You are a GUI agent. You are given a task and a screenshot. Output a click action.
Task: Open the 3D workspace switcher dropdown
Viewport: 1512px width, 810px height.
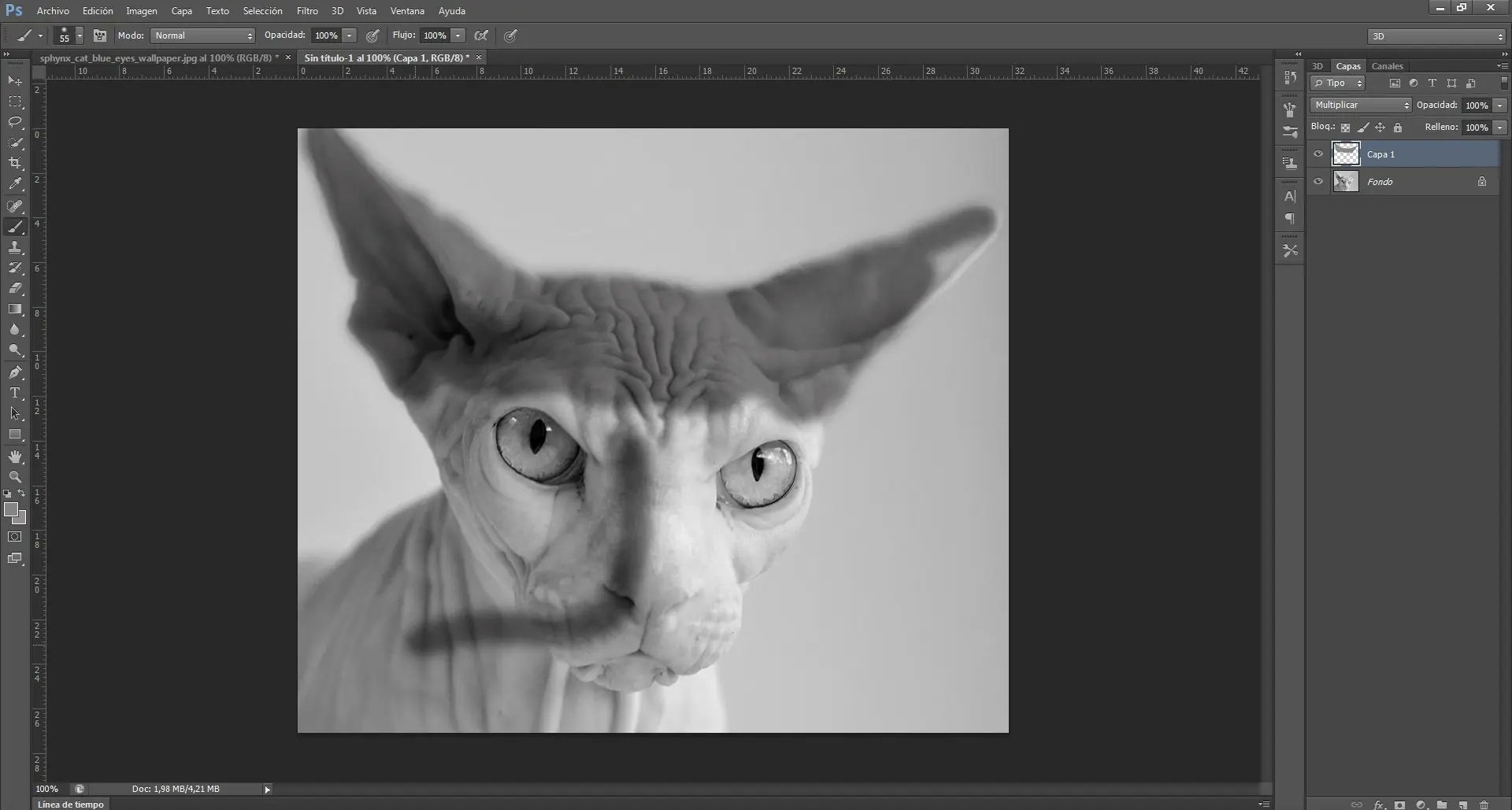(x=1436, y=36)
